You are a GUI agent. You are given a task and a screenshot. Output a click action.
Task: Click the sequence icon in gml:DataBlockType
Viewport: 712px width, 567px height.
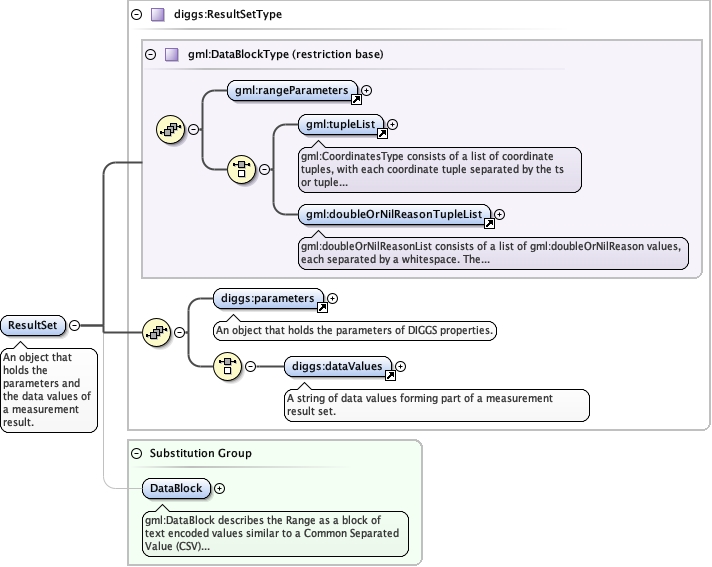point(170,129)
